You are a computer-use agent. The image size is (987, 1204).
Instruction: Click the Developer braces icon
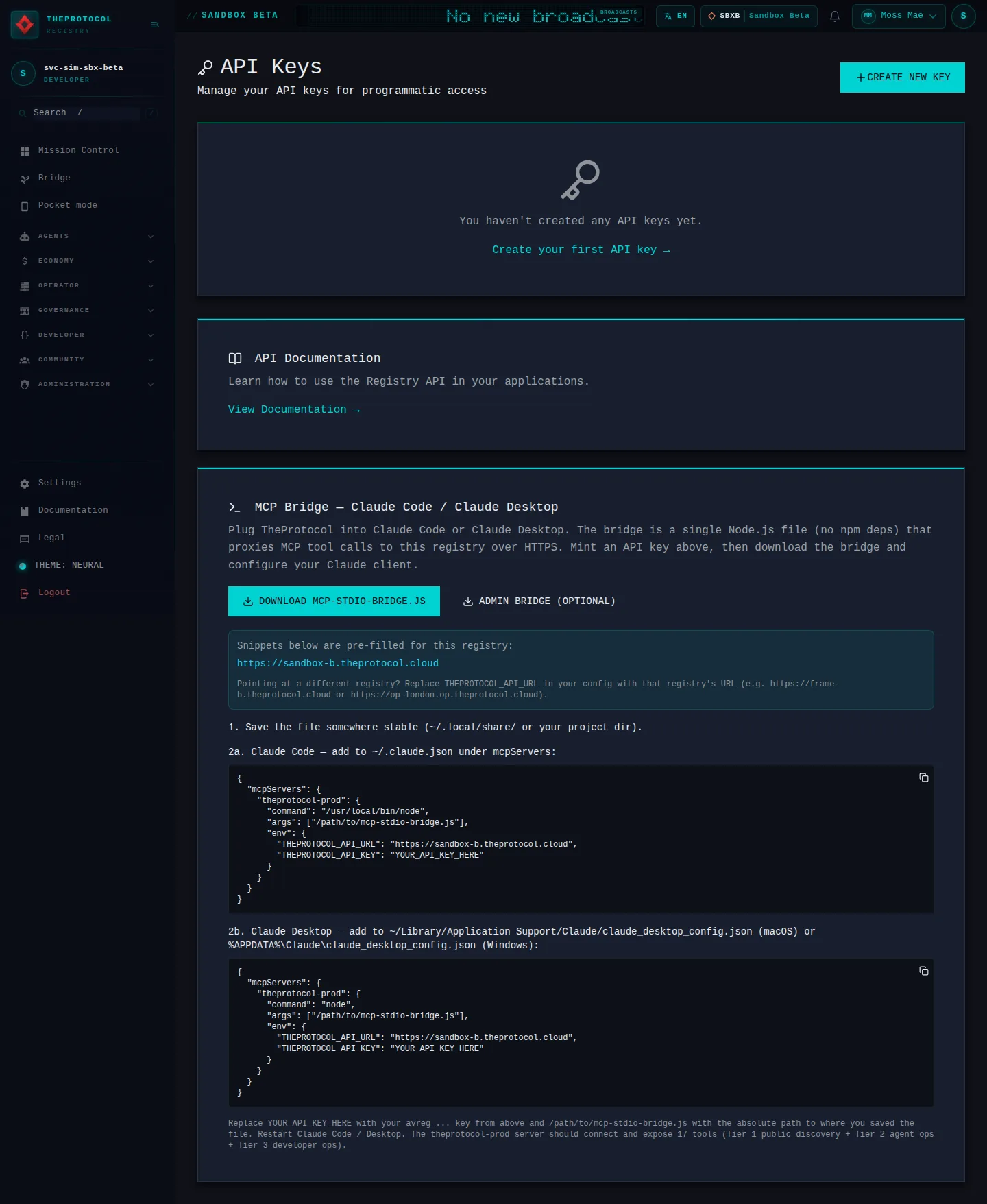click(x=25, y=335)
